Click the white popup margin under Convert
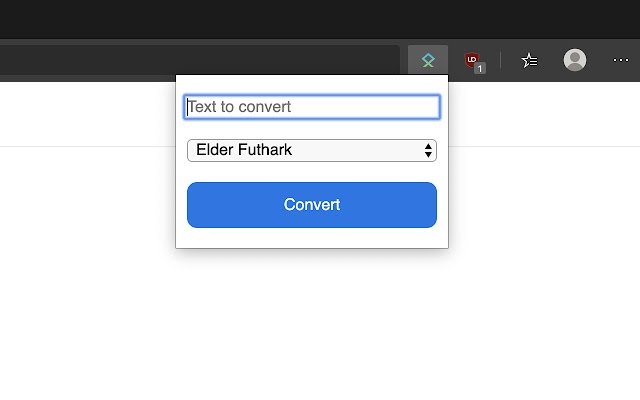The height and width of the screenshot is (400, 640). pos(312,238)
